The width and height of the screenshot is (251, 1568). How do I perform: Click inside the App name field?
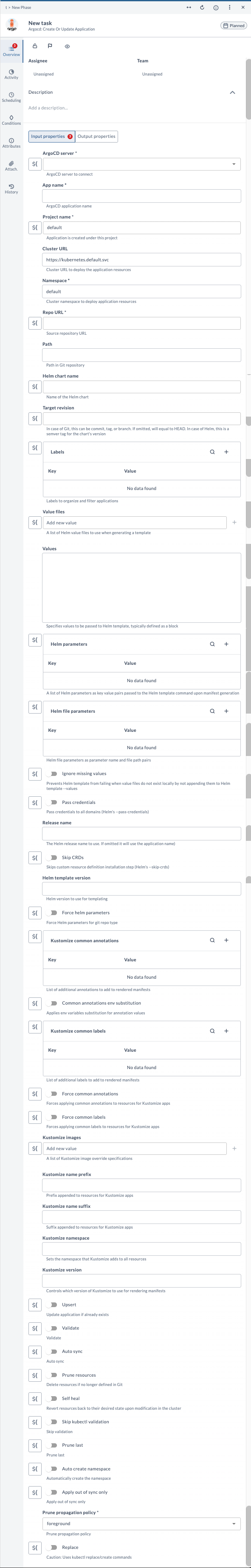pyautogui.click(x=140, y=196)
